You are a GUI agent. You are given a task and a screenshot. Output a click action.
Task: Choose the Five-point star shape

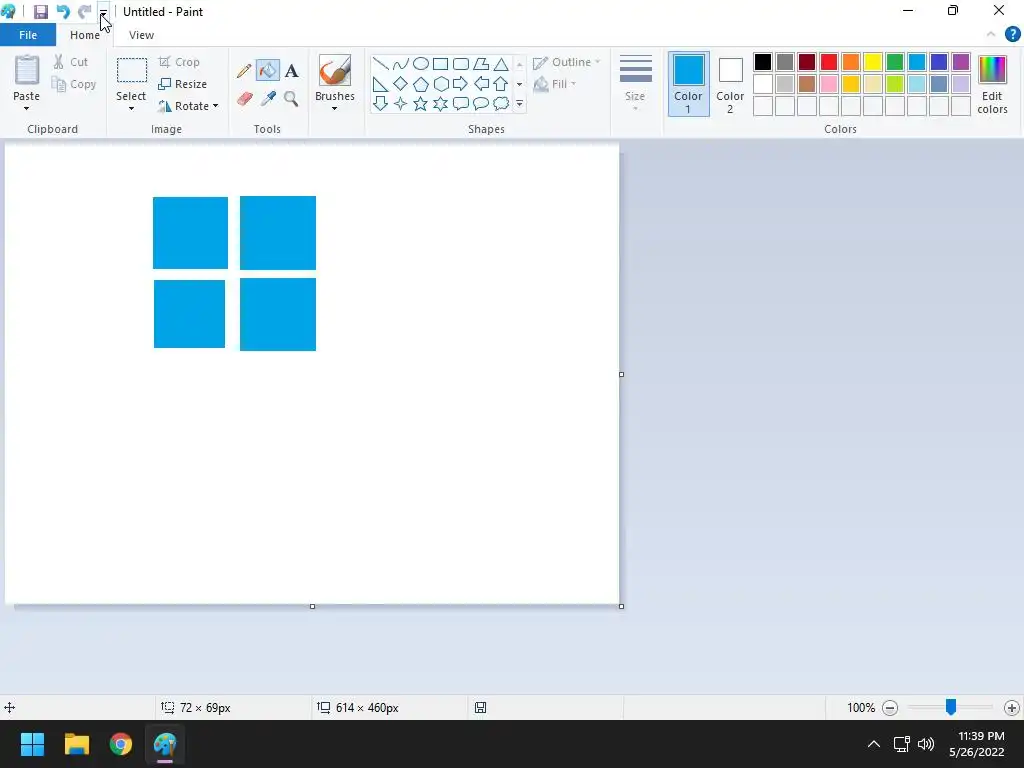pyautogui.click(x=421, y=104)
